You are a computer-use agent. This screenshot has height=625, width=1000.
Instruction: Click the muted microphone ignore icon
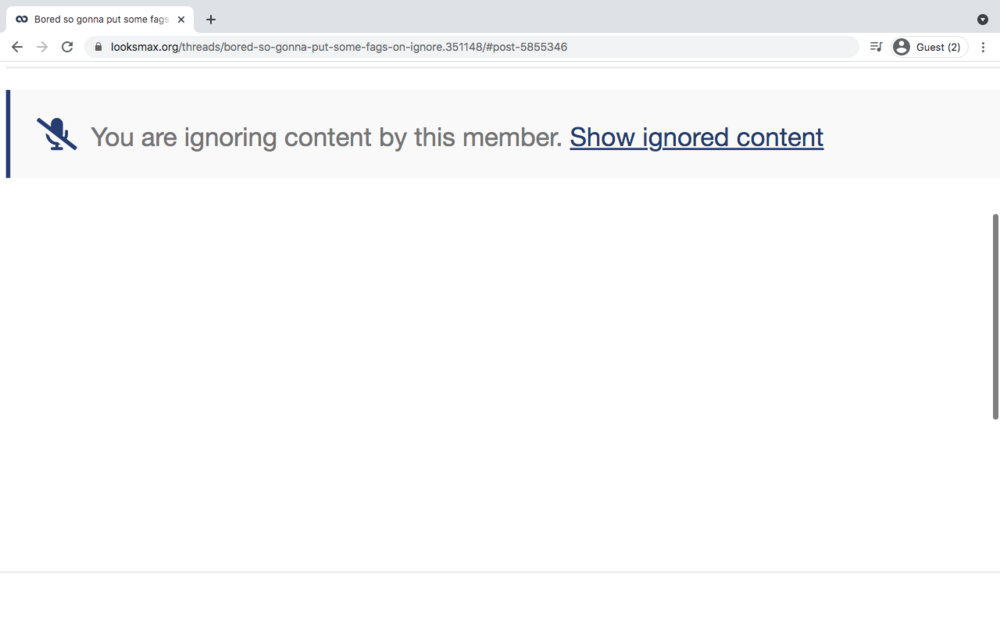[57, 134]
